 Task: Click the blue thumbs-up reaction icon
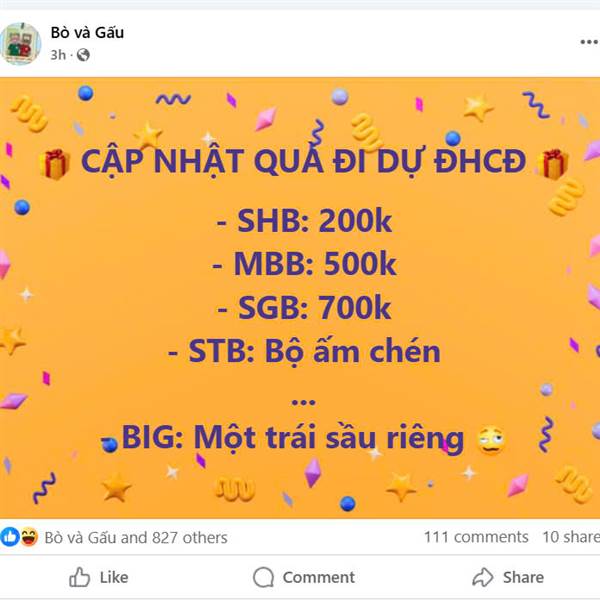pos(10,537)
